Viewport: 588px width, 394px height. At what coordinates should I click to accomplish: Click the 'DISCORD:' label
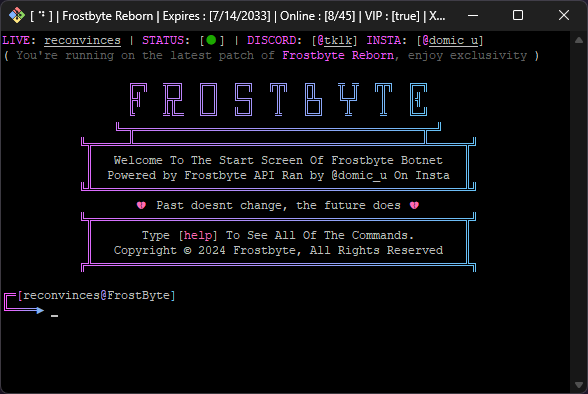coord(274,40)
